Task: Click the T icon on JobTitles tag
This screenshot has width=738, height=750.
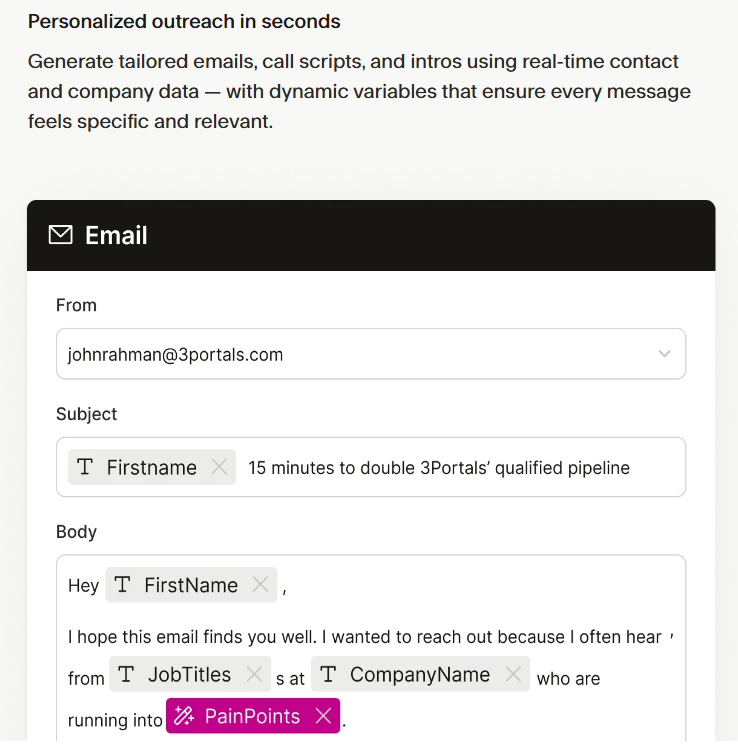Action: point(126,674)
